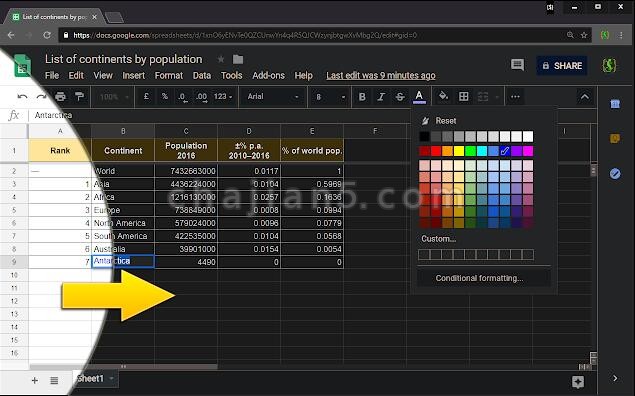The height and width of the screenshot is (396, 635).
Task: Hide the menus with the up chevron
Action: (584, 97)
